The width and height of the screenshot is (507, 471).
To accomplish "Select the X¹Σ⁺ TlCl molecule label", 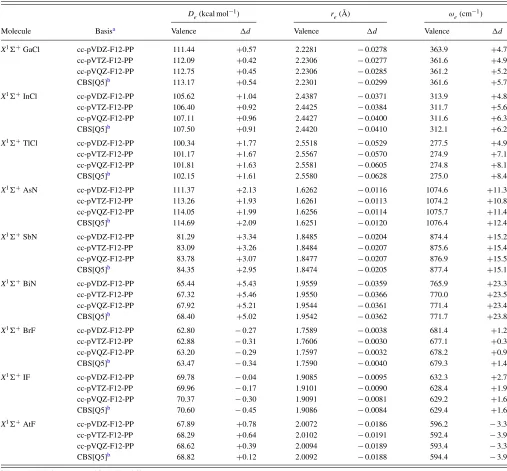I will coord(19,143).
